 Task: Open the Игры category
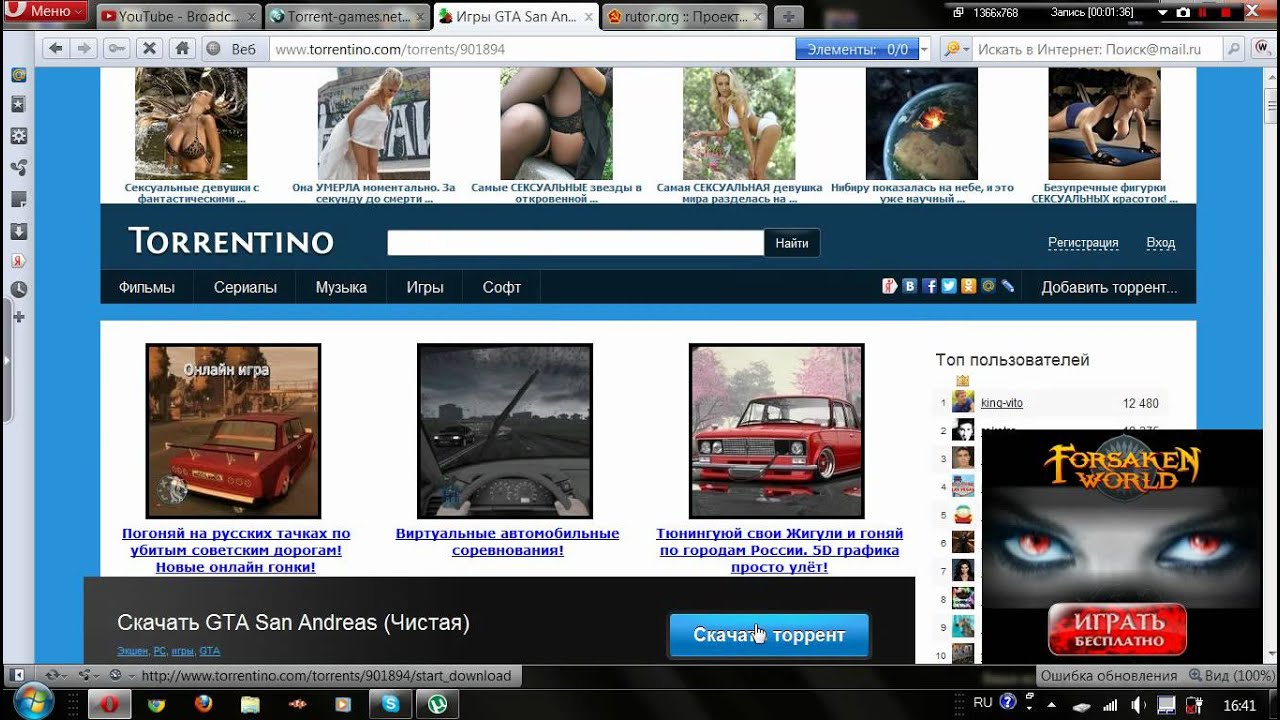point(425,287)
